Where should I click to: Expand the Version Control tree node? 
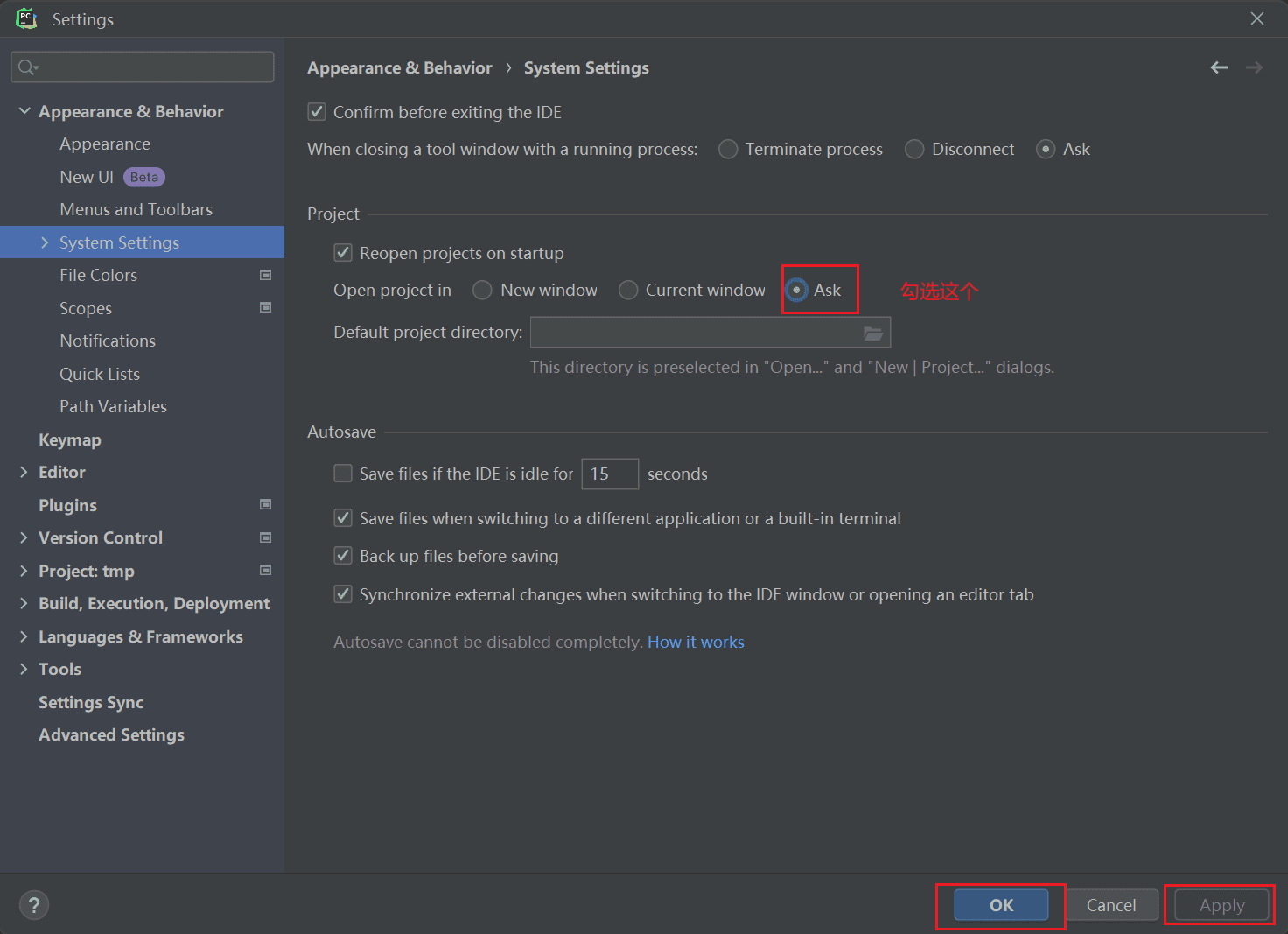[x=24, y=537]
